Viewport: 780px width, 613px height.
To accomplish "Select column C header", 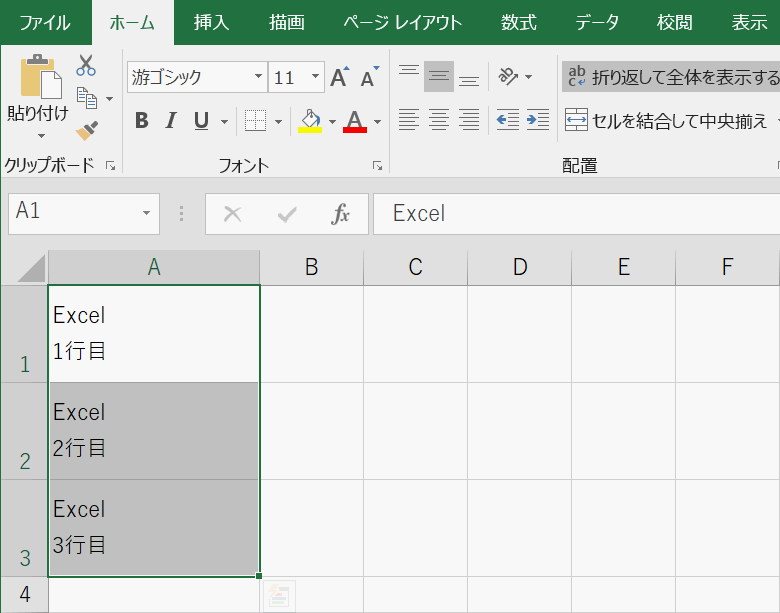I will tap(416, 268).
